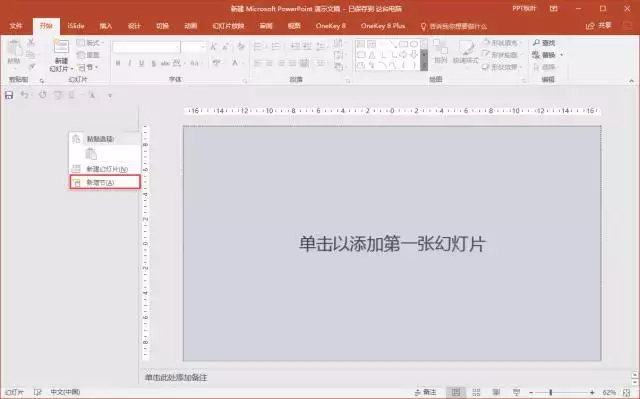Switch to the OneKey 8 tab

point(330,26)
